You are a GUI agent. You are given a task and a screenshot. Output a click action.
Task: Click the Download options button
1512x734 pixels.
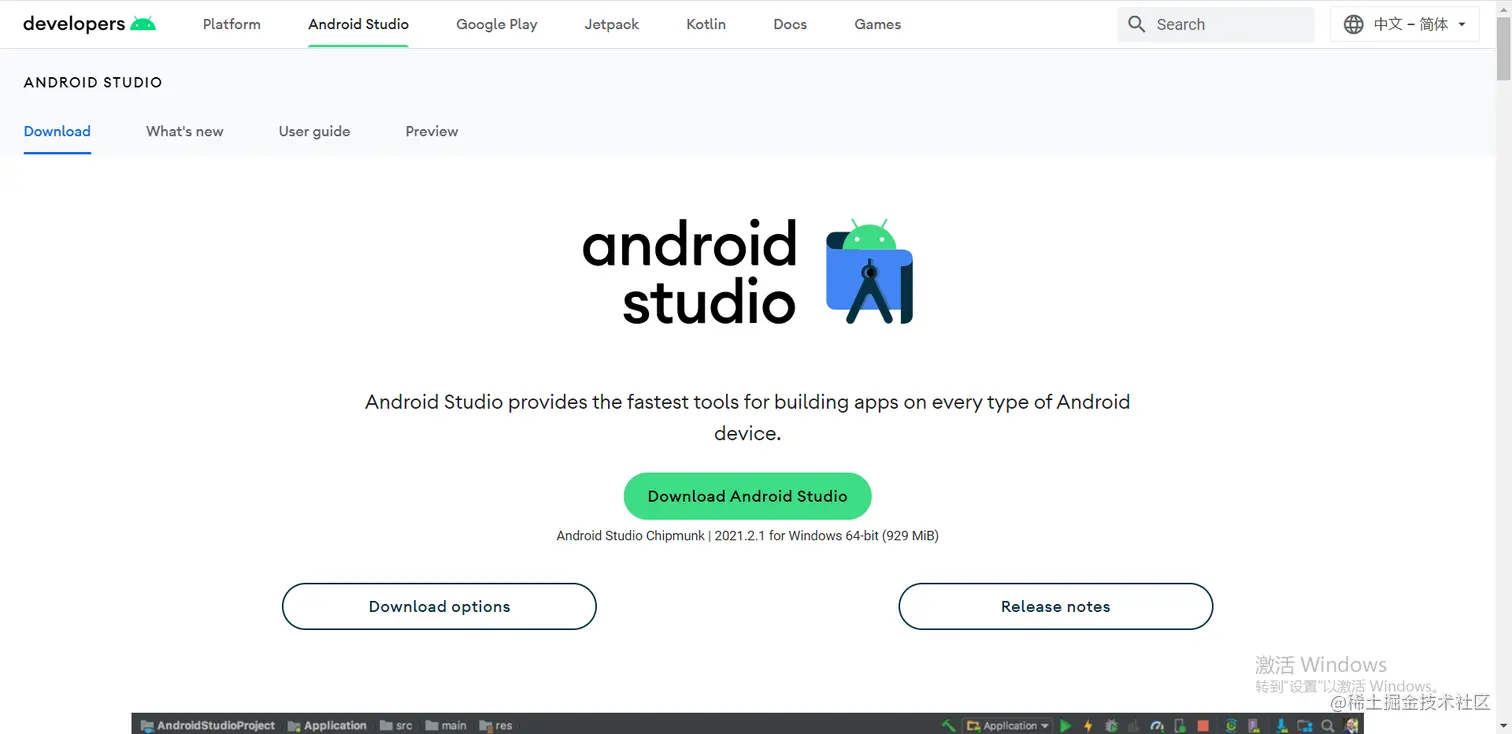click(439, 606)
